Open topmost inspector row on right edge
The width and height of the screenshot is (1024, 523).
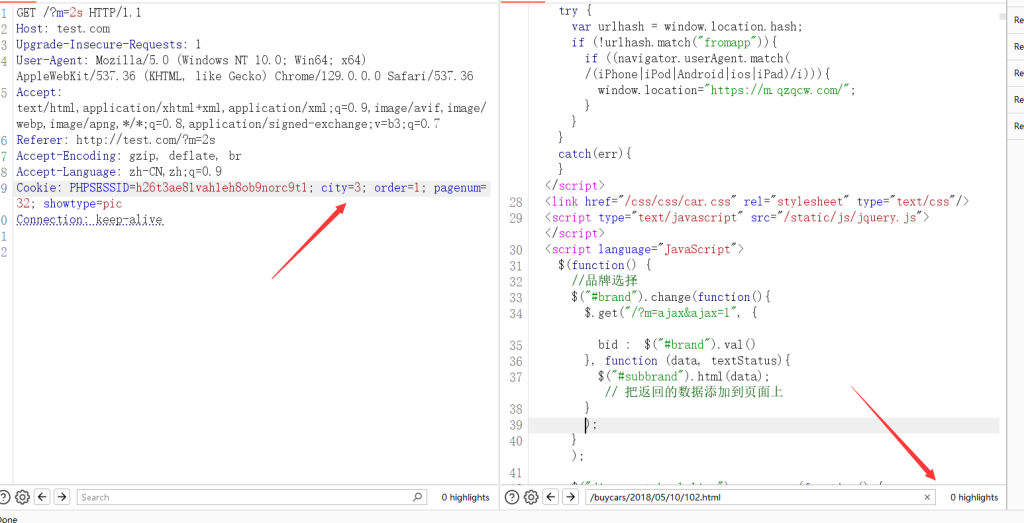point(1017,19)
